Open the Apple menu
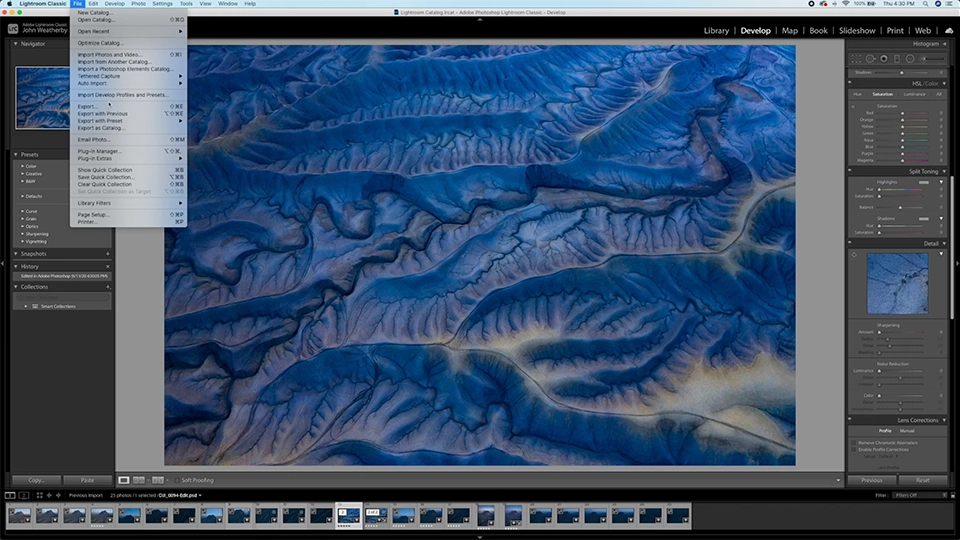Viewport: 960px width, 540px height. tap(9, 4)
